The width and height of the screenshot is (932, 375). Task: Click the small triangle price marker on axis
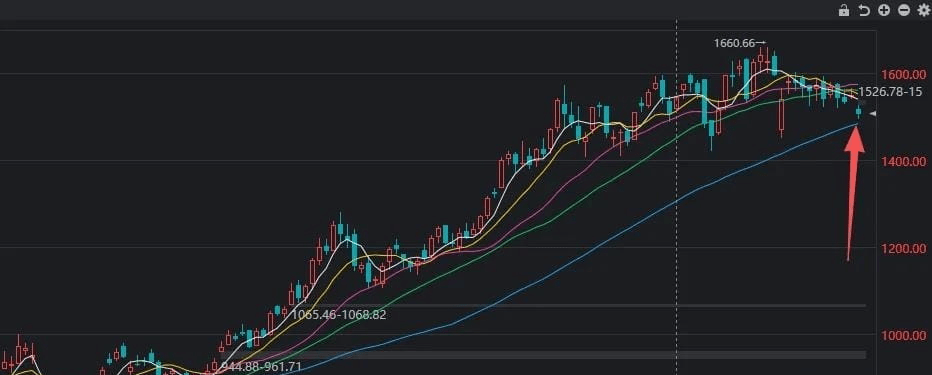pos(873,114)
